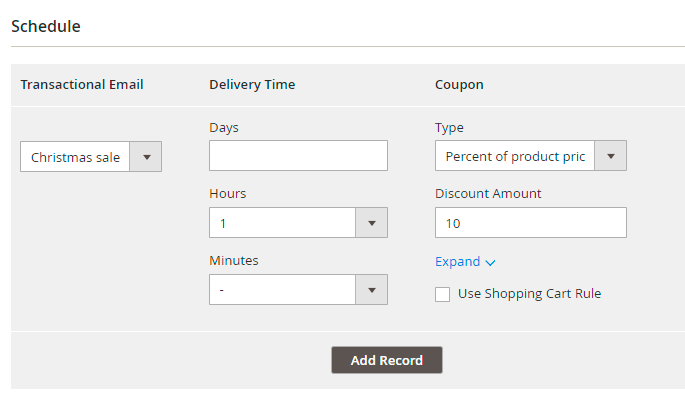This screenshot has width=685, height=401.
Task: Click the Use Shopping Cart Rule label
Action: 529,294
